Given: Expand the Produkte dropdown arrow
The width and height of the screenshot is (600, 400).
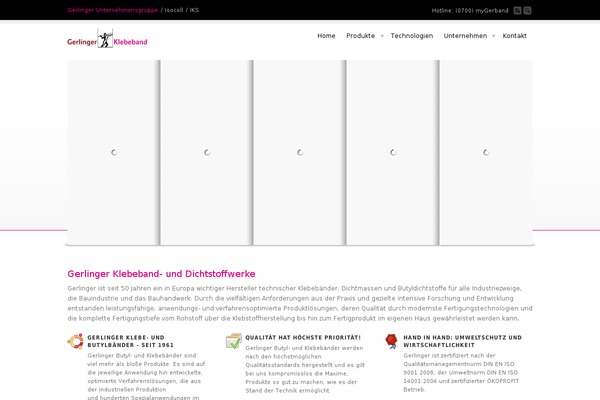Looking at the screenshot, I should (x=382, y=36).
